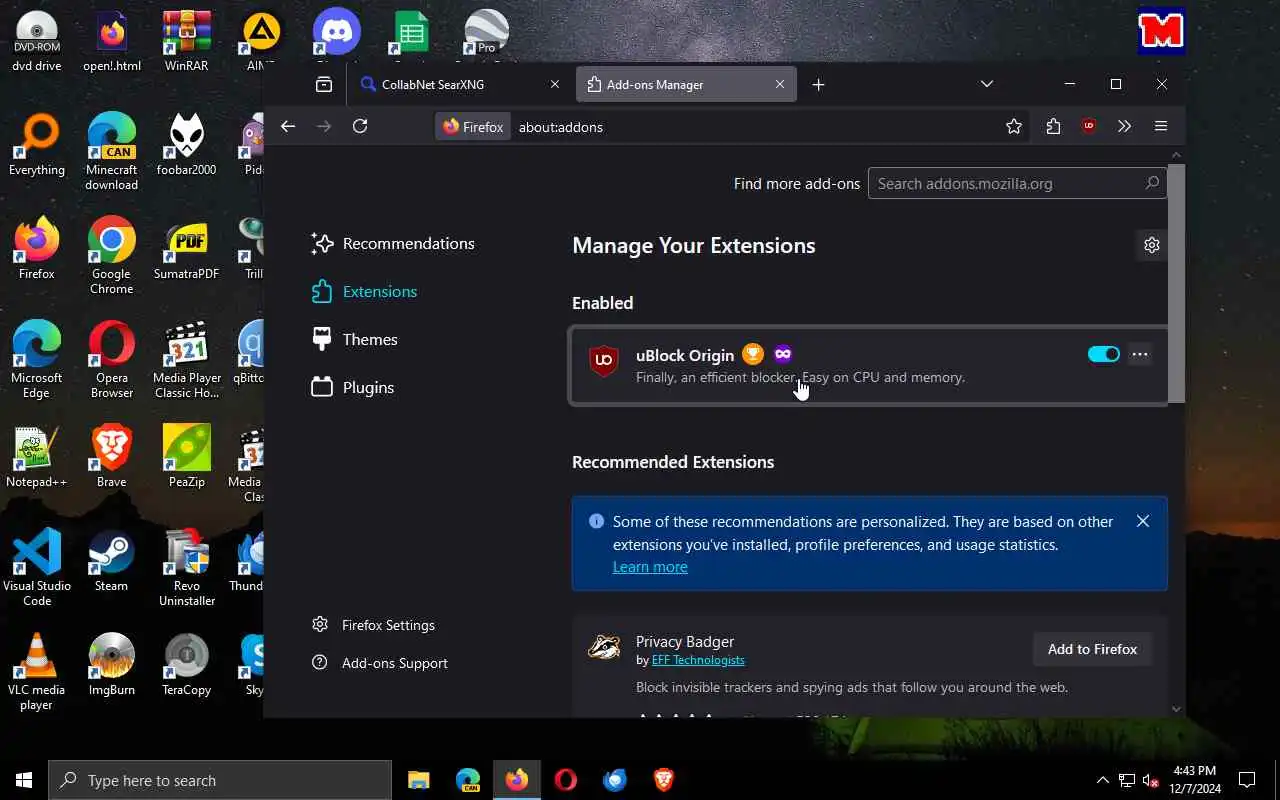
Task: Click Privacy Badger badger icon
Action: click(x=603, y=648)
